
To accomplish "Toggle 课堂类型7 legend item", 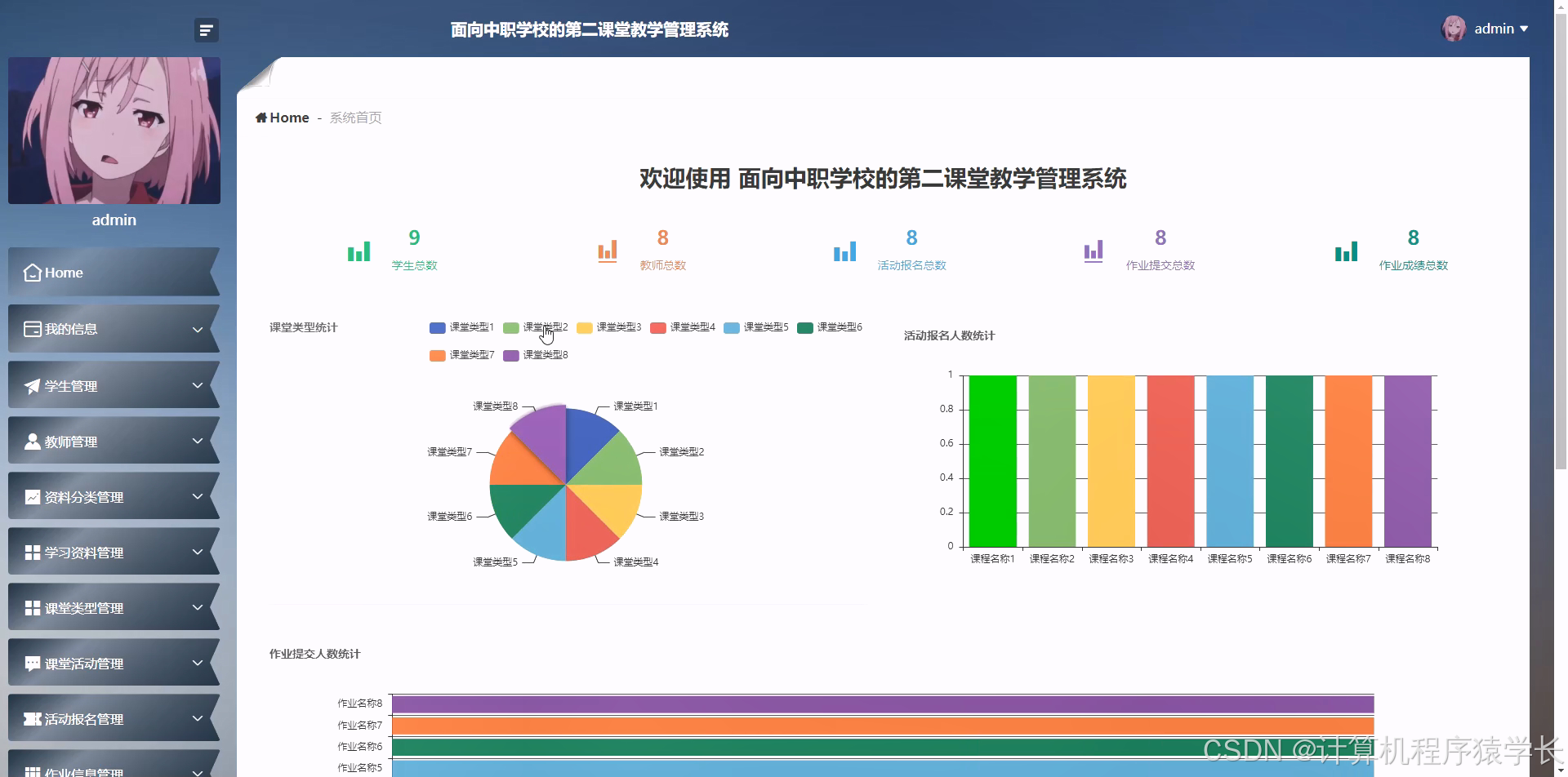I will (x=461, y=355).
